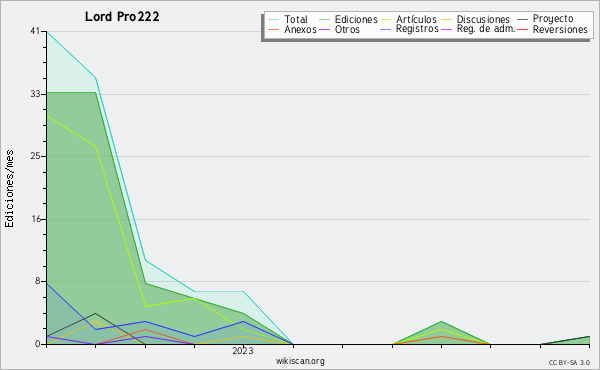Click the wikiscan.org text
Viewport: 600px width, 370px height.
click(x=300, y=361)
